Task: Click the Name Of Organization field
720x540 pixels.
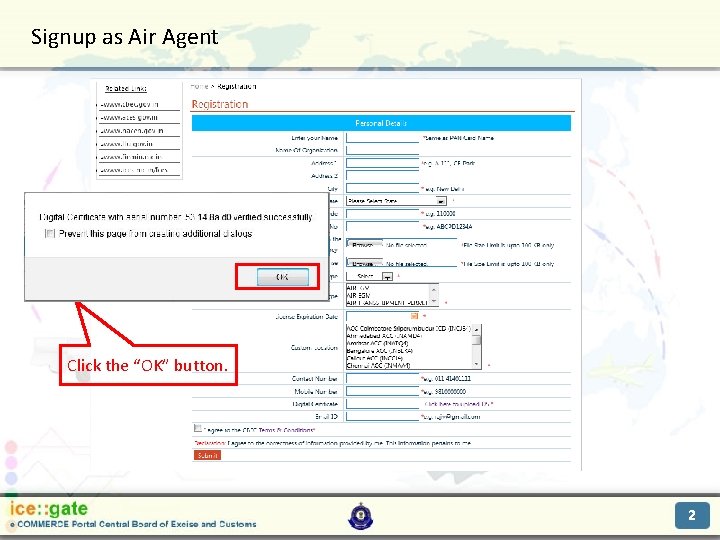Action: coord(382,151)
